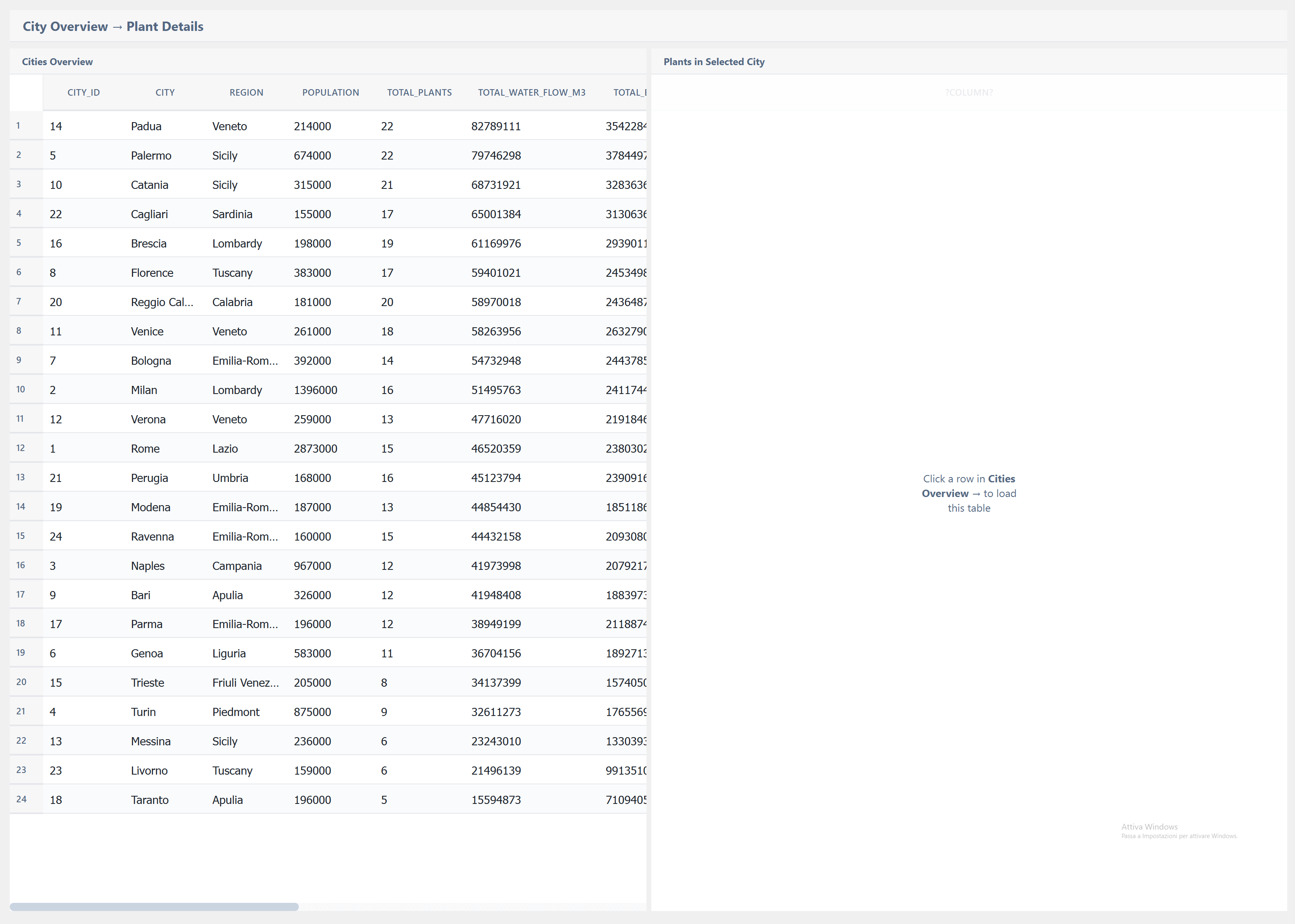Sort by the CITY column header
The image size is (1295, 924).
(x=165, y=92)
